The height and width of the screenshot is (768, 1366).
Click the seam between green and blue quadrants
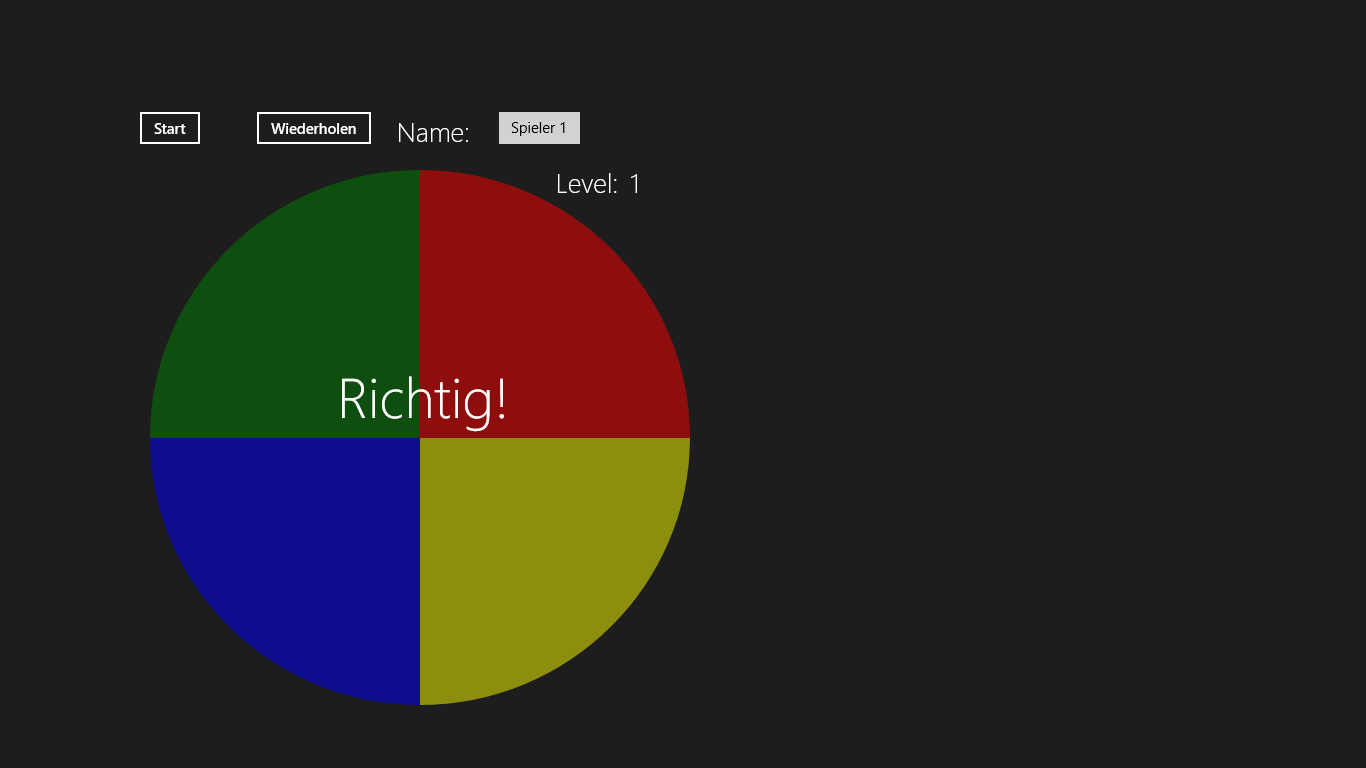[285, 438]
